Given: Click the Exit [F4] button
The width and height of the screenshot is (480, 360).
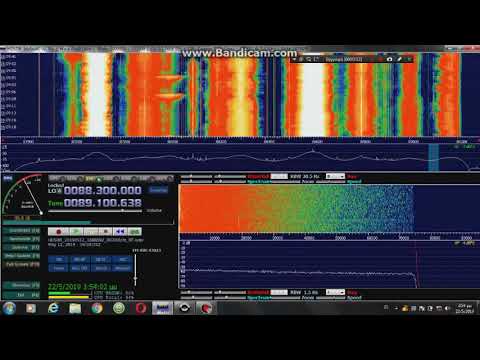Looking at the screenshot, I should click(x=21, y=295).
